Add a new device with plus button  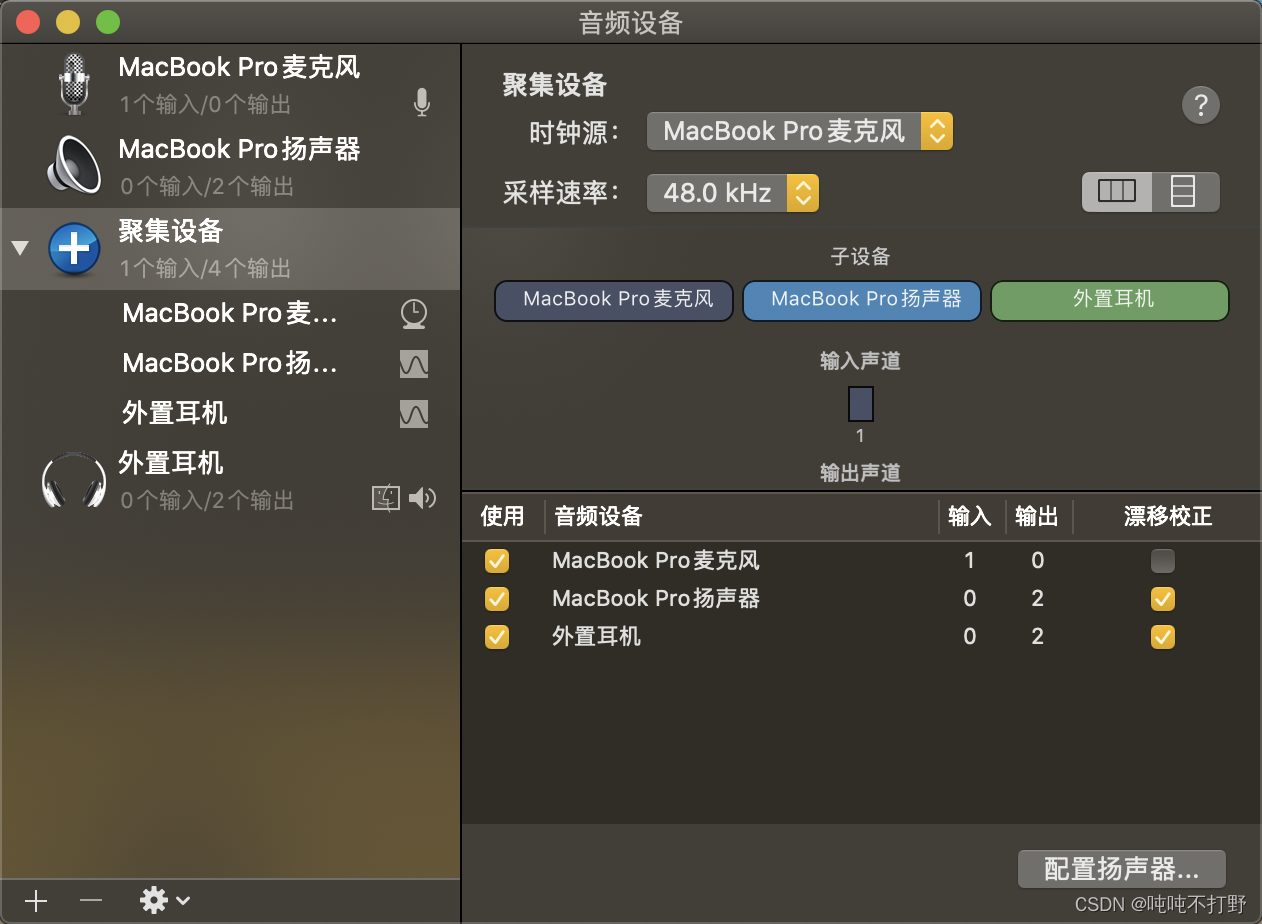36,901
